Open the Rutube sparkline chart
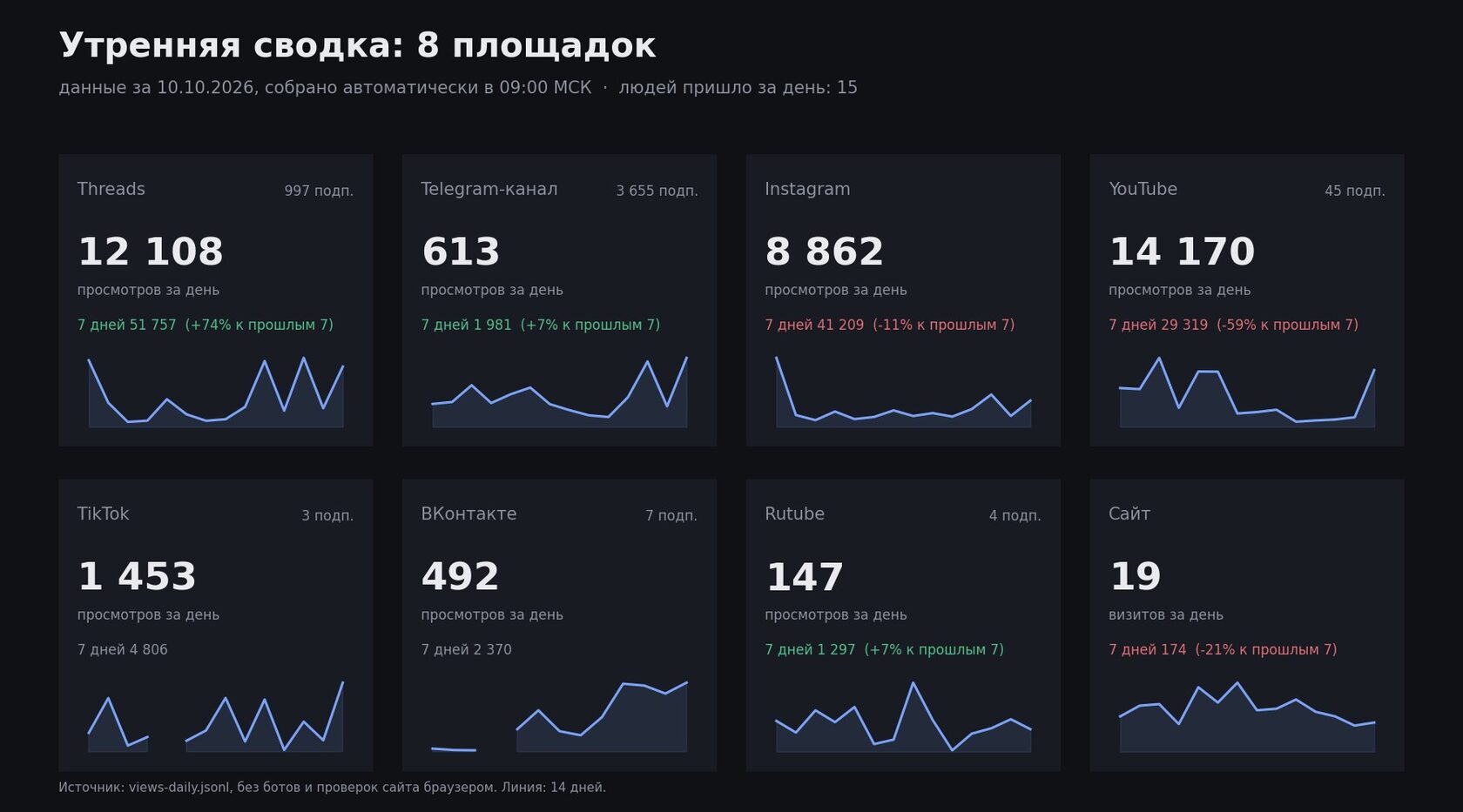 904,716
